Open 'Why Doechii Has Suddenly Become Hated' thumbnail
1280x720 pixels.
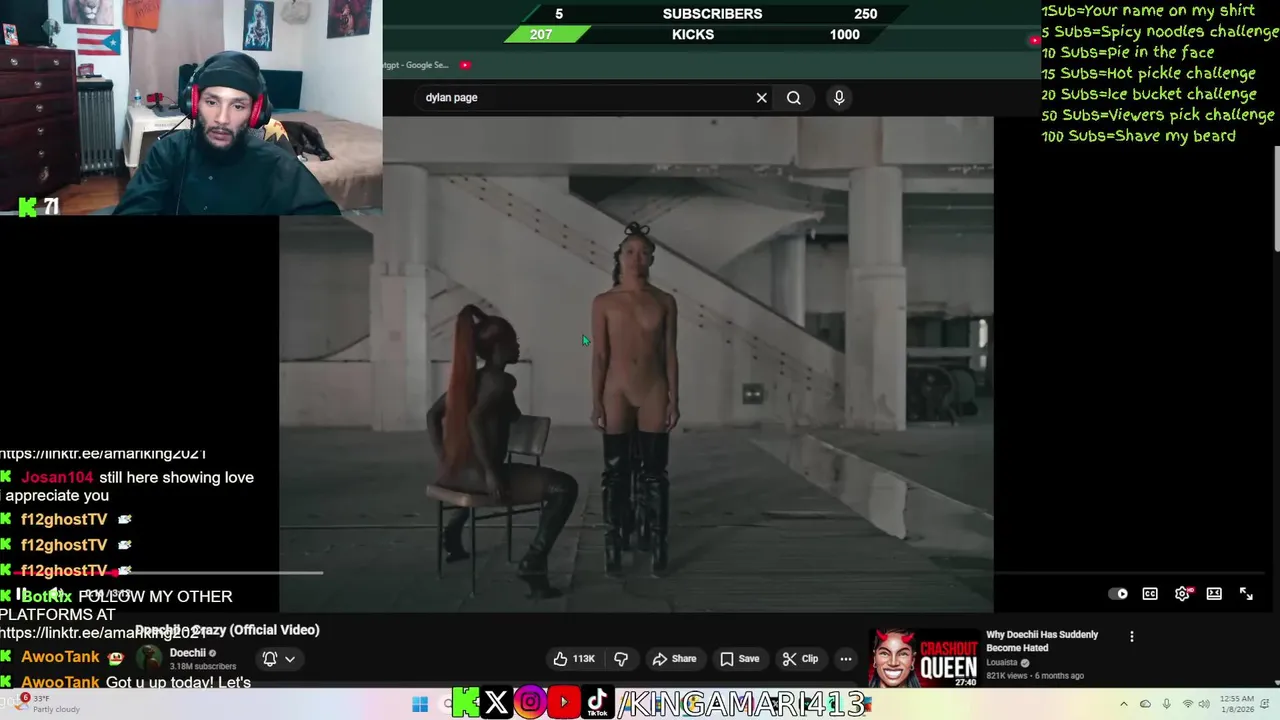click(924, 657)
